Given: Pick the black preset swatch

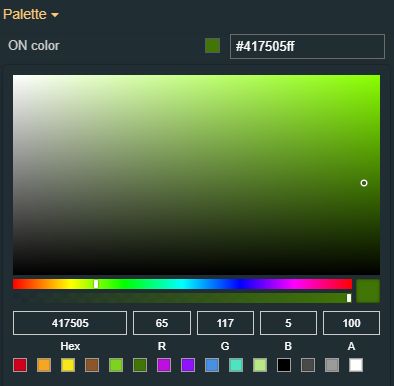Looking at the screenshot, I should point(284,365).
